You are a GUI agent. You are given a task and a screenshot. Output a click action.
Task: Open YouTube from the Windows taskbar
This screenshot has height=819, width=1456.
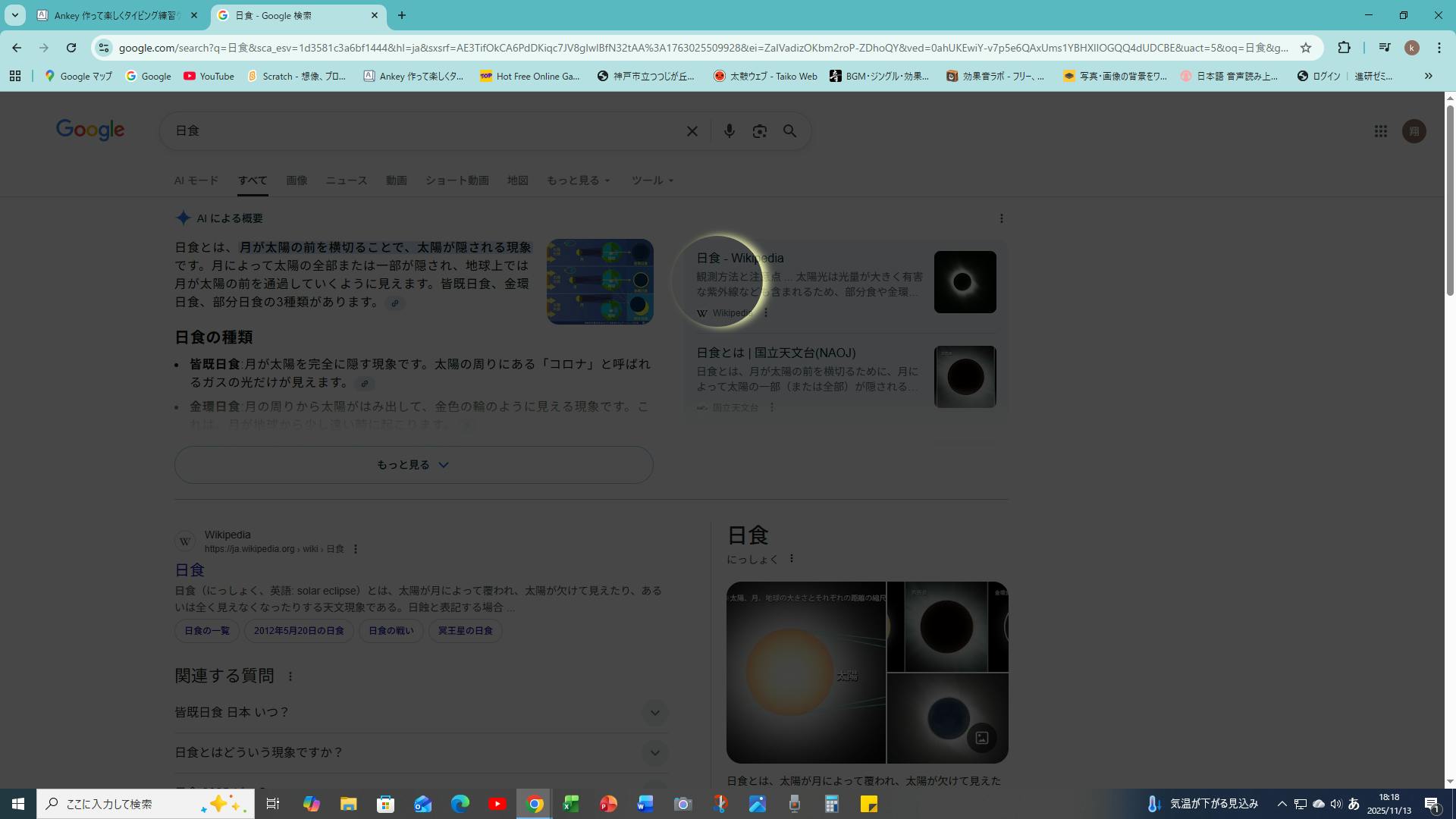[x=497, y=804]
